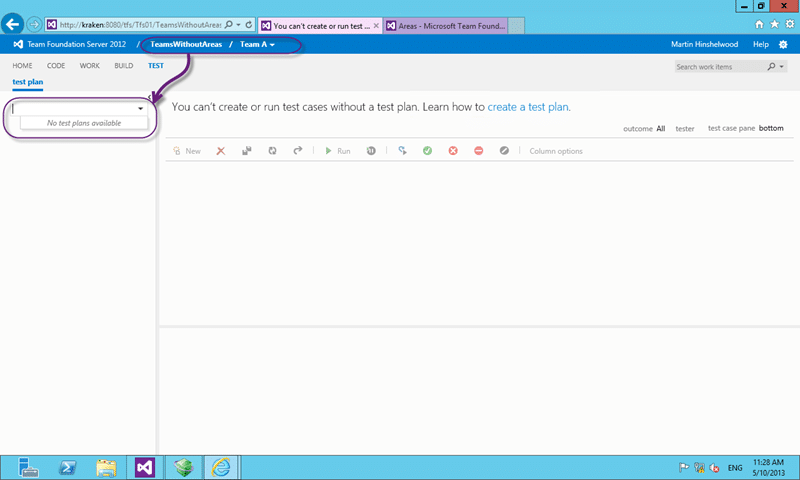800x480 pixels.
Task: Follow the create a test plan link
Action: tap(528, 107)
